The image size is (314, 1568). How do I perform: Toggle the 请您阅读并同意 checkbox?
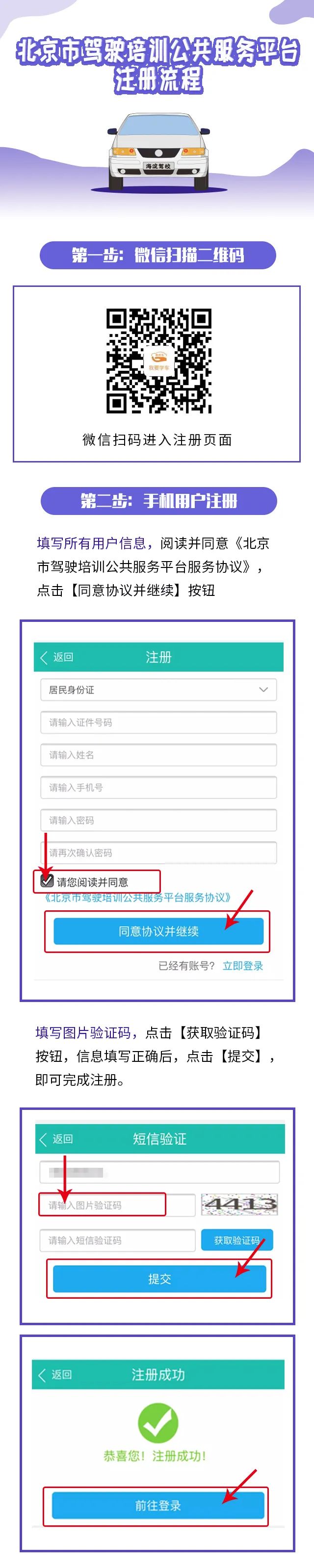[x=47, y=880]
